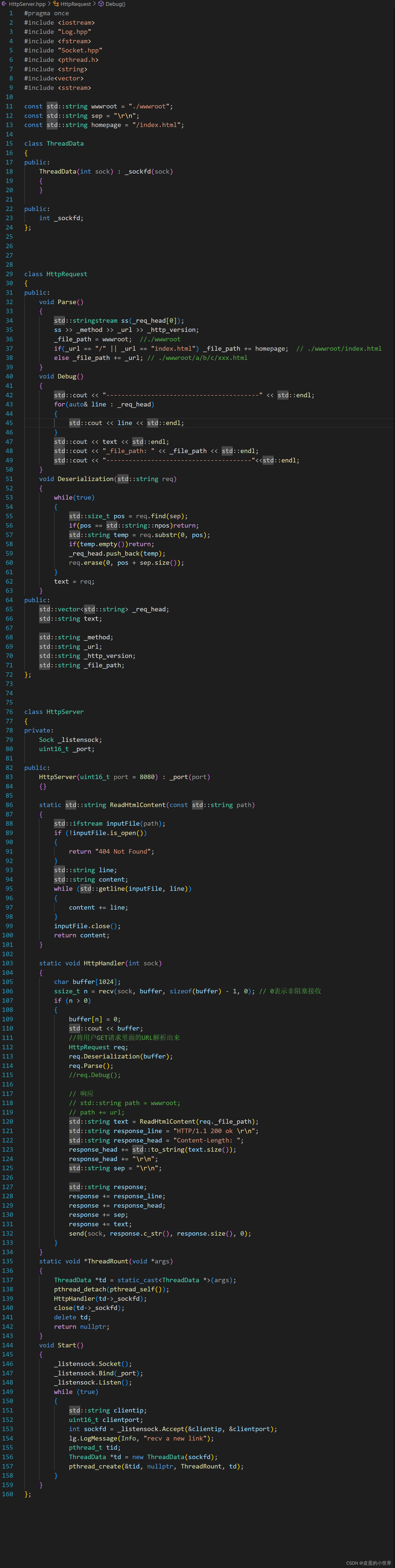Click 'class HttpRequest' declaration

click(56, 274)
